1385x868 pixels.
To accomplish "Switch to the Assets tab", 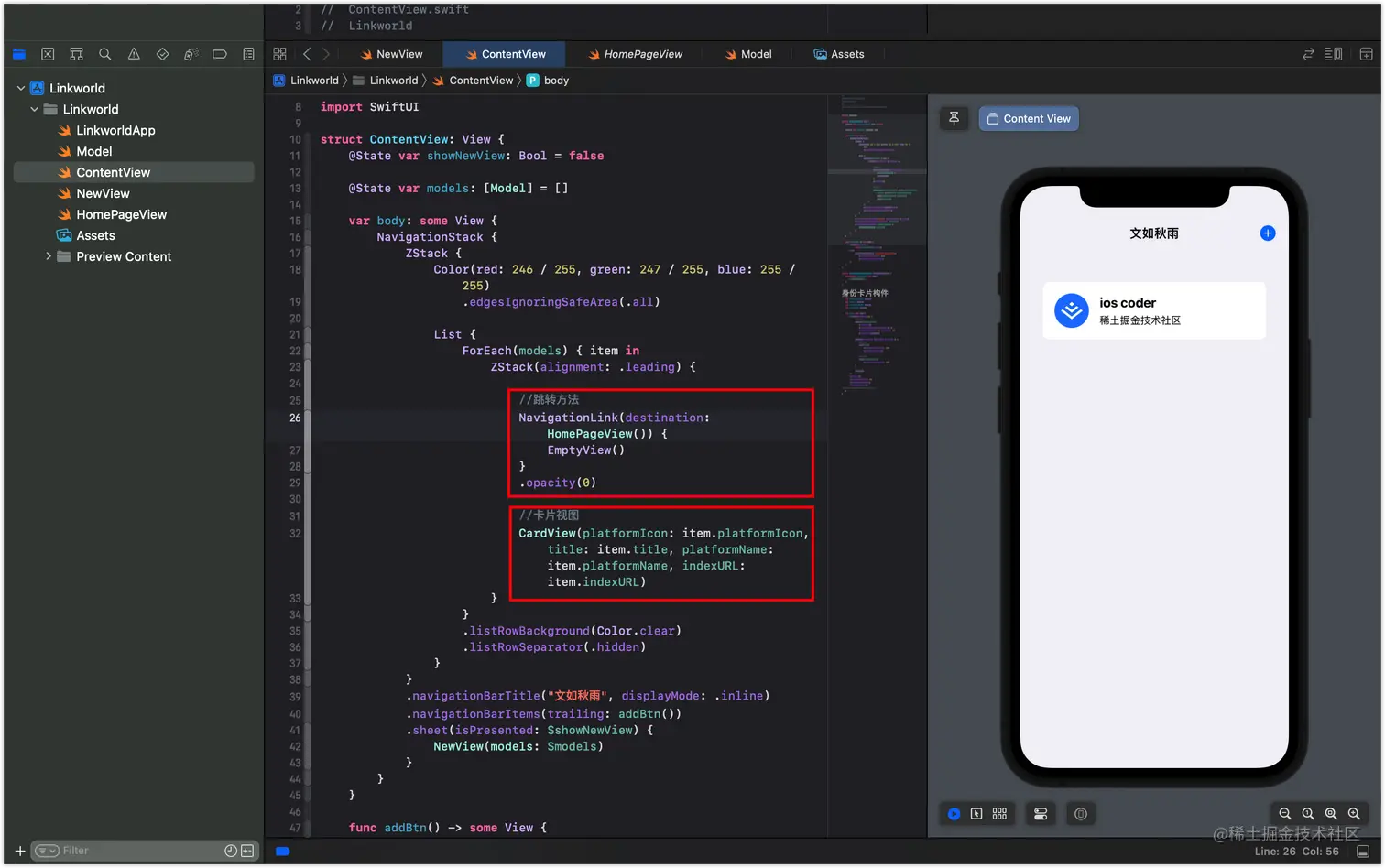I will (839, 54).
